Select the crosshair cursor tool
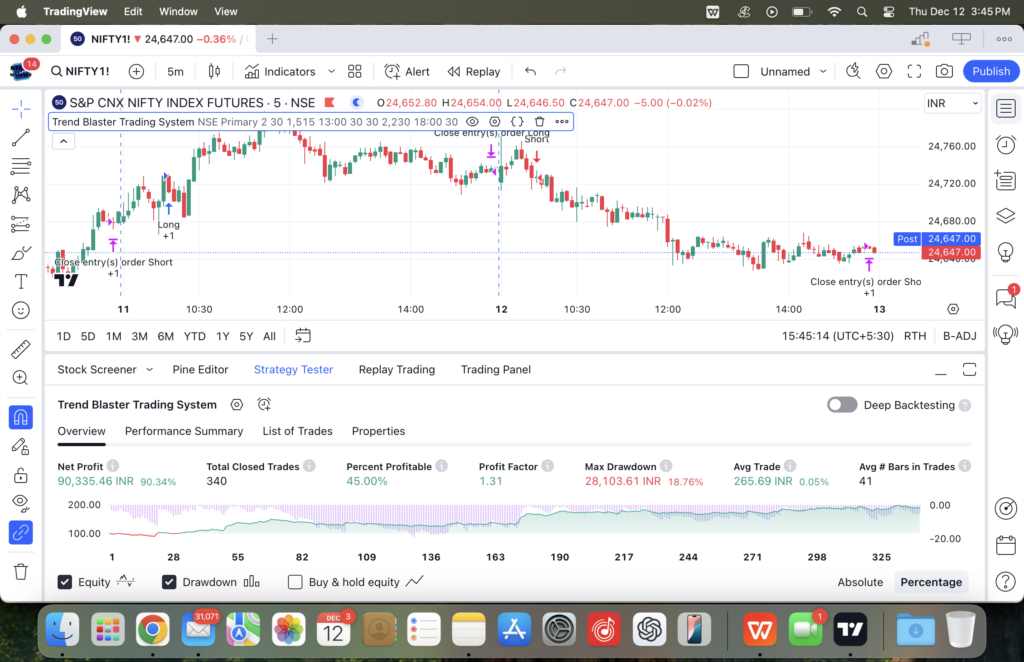 point(21,108)
